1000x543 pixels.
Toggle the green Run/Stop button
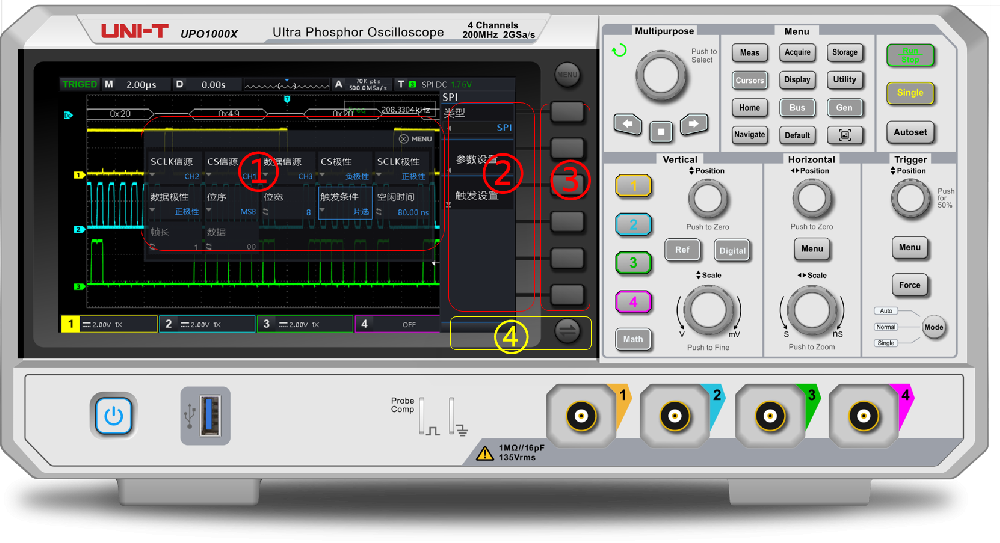click(909, 55)
